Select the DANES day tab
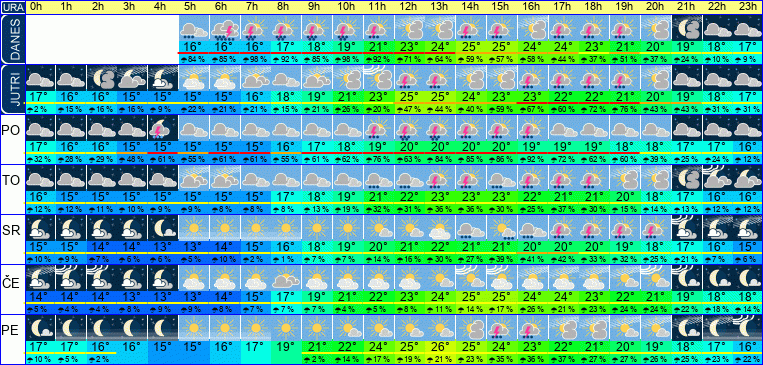Image resolution: width=763 pixels, height=365 pixels. (x=13, y=39)
